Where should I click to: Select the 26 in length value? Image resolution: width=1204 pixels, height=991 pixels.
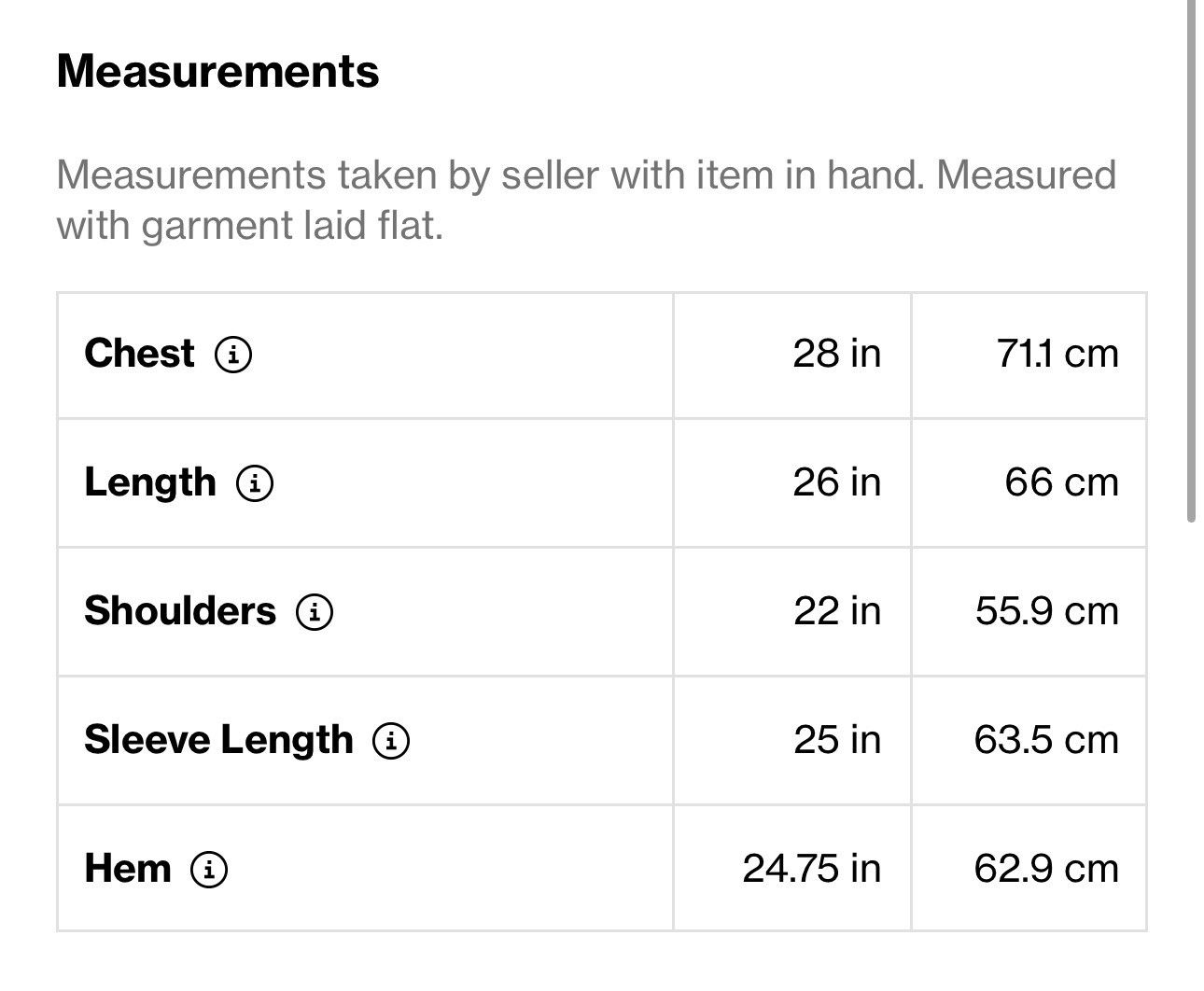[x=836, y=482]
